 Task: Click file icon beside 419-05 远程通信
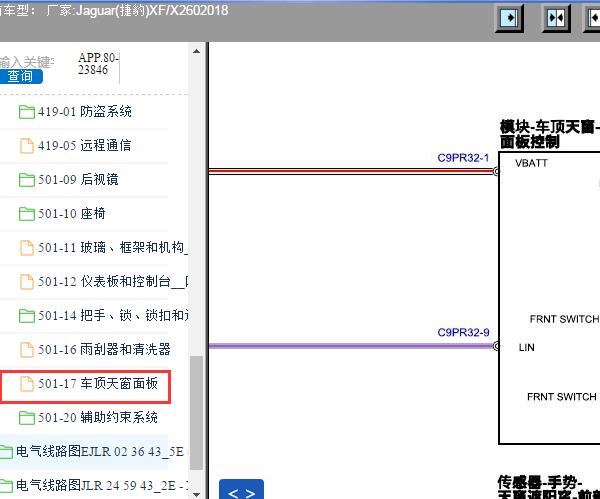click(x=26, y=146)
